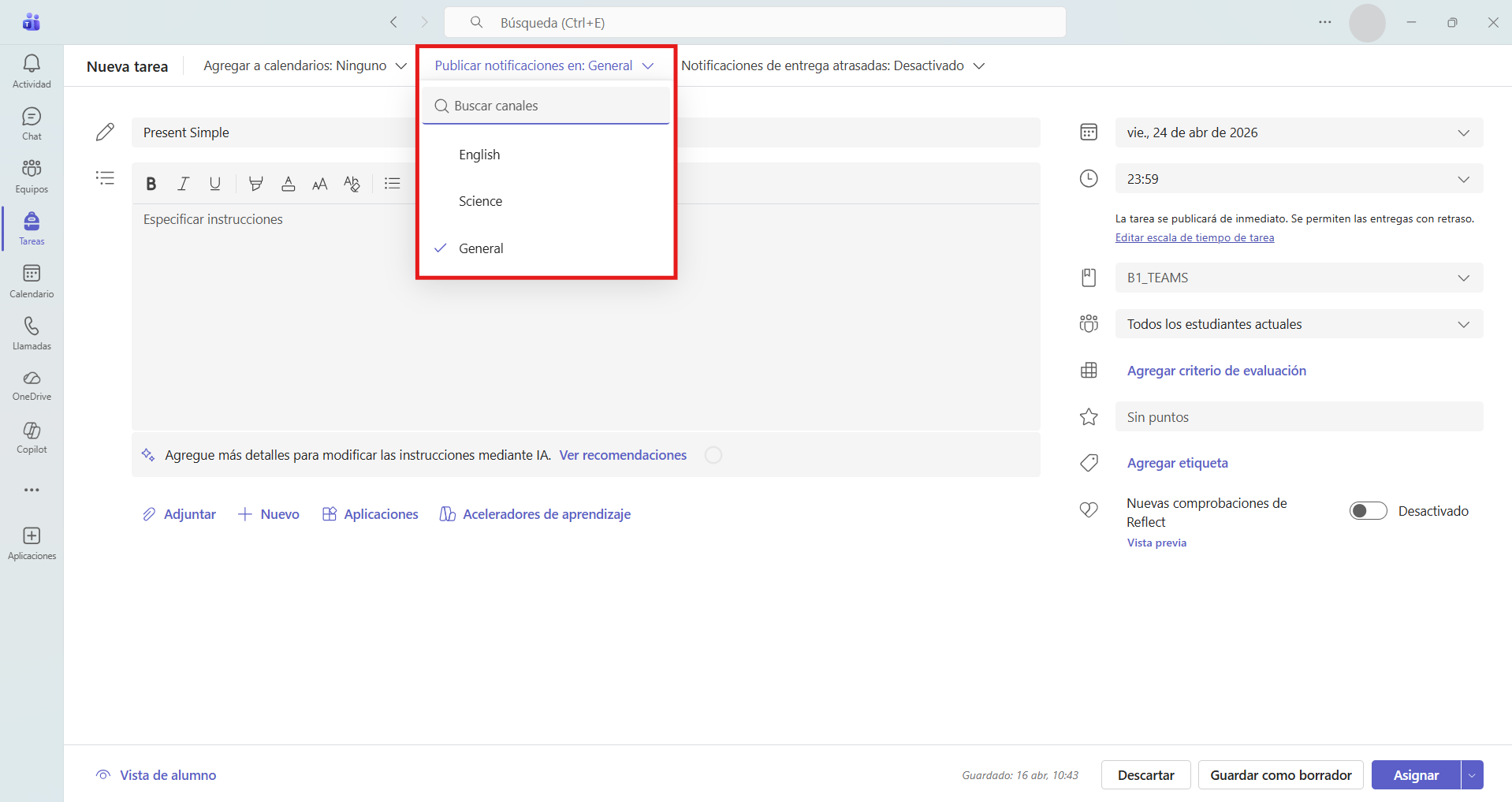
Task: Toggle italic formatting
Action: (183, 184)
